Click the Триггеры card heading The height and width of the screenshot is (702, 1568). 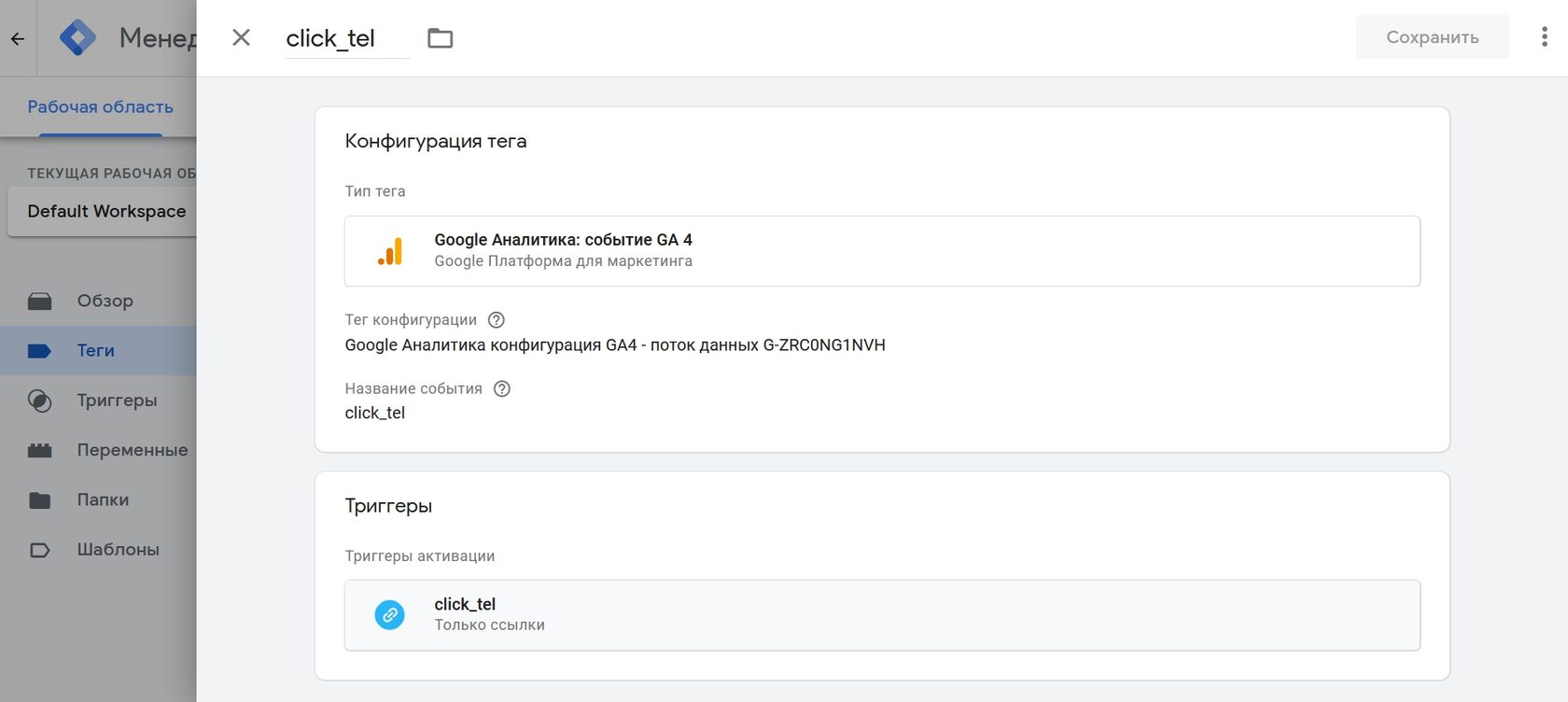point(388,506)
